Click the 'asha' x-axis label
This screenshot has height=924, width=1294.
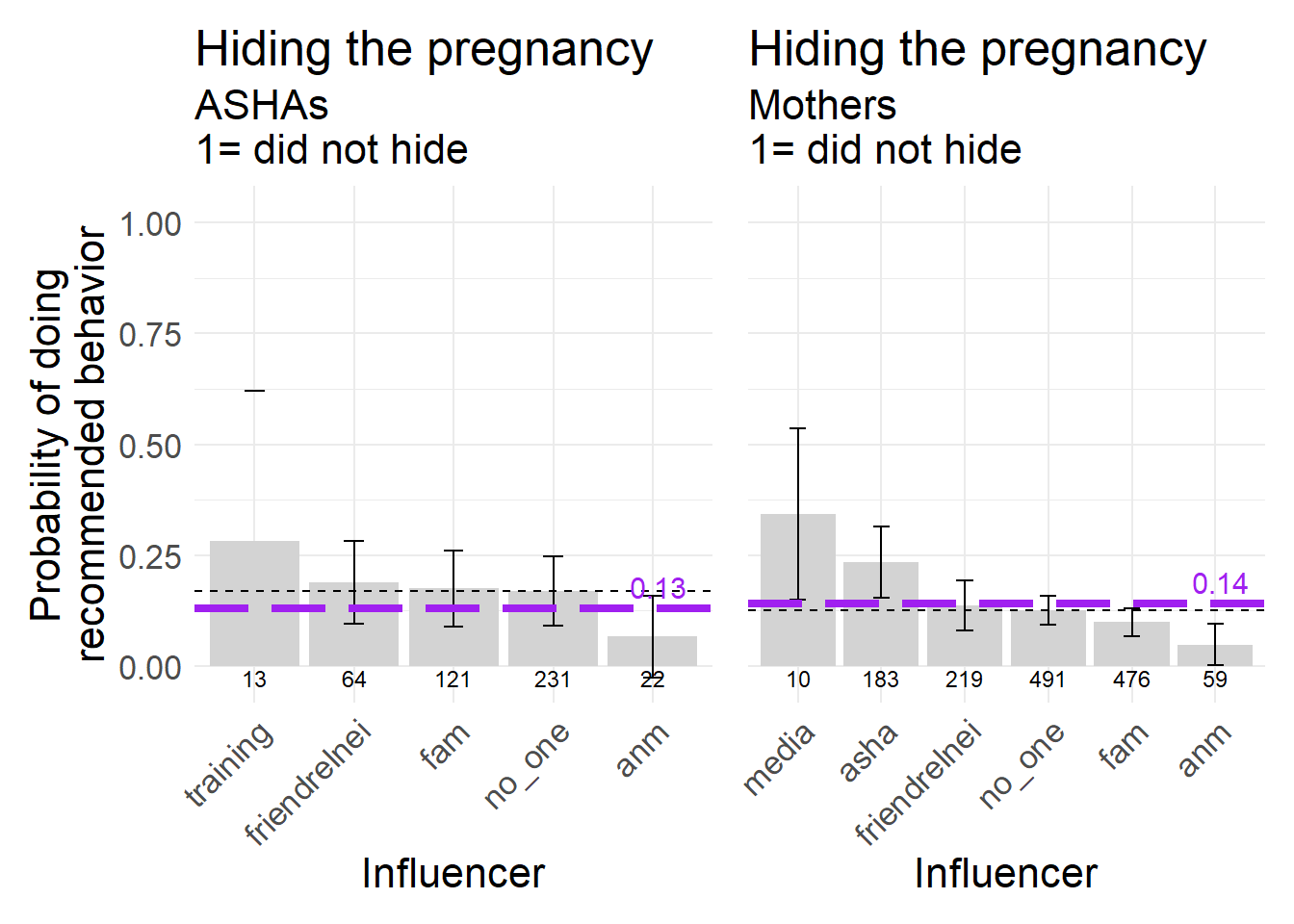coord(868,752)
